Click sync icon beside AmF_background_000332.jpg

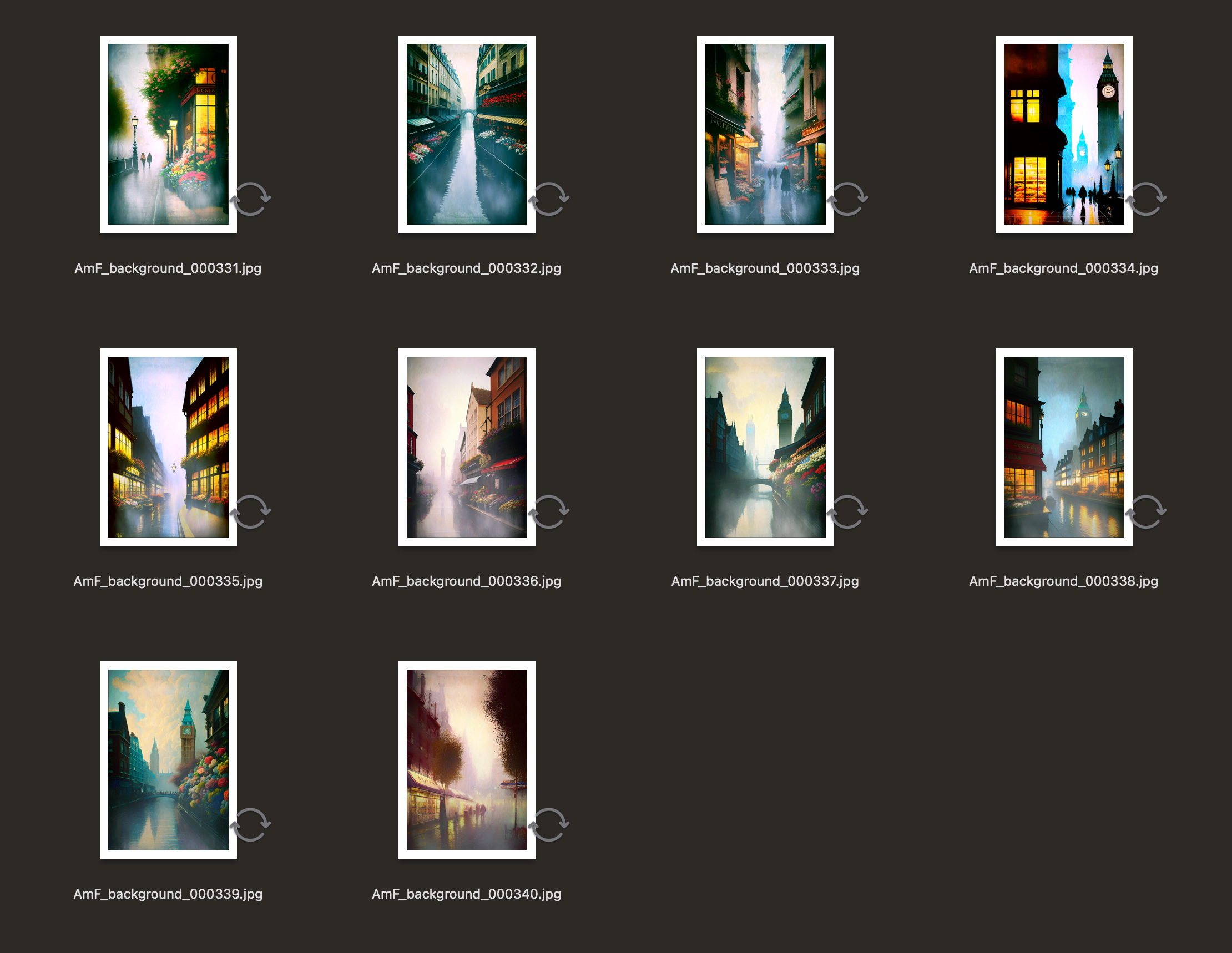point(549,199)
